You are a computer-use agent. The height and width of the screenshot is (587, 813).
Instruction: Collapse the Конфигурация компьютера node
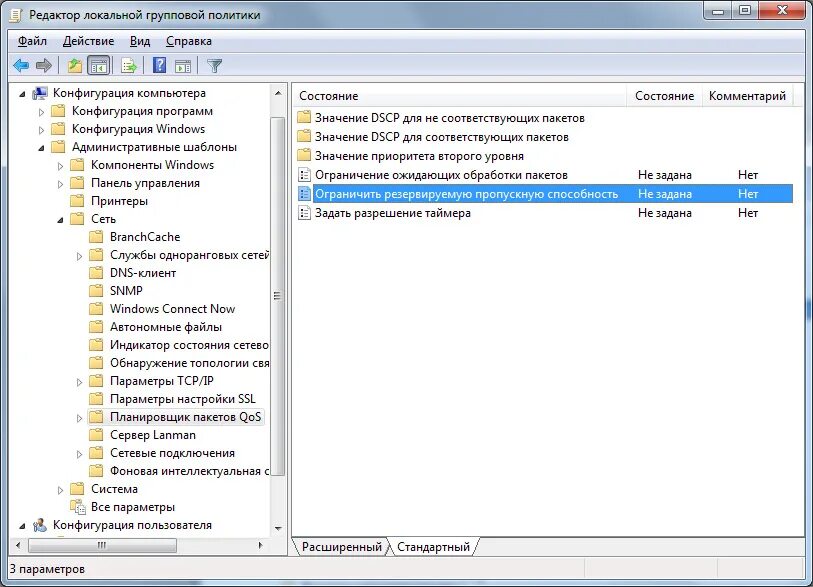22,94
